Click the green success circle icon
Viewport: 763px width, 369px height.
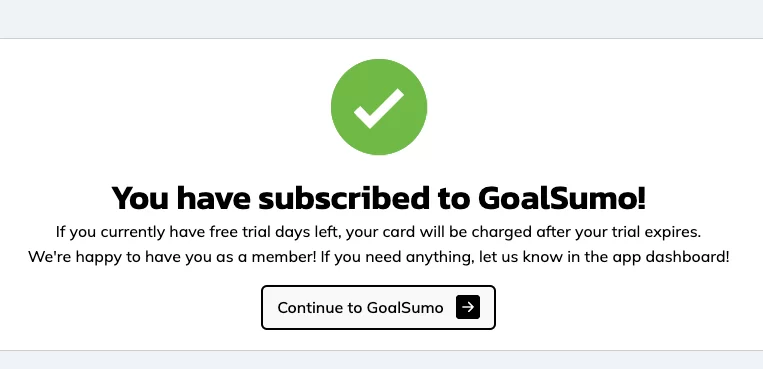pos(379,107)
